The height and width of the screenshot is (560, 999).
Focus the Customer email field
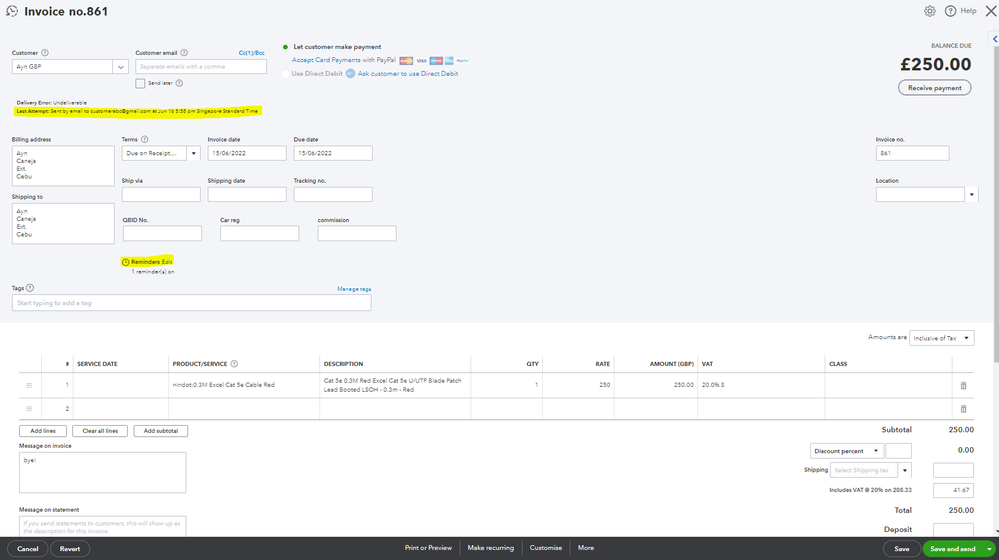click(x=201, y=67)
